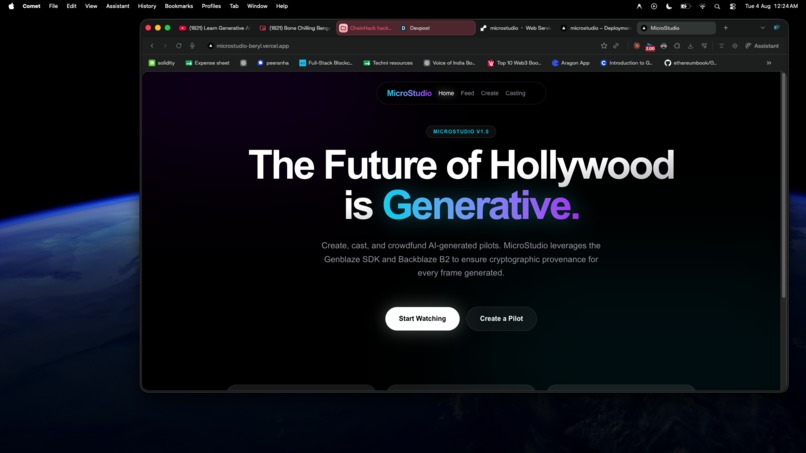Select the active MicroStudio tab
Screen dimensions: 806x453
tap(676, 28)
